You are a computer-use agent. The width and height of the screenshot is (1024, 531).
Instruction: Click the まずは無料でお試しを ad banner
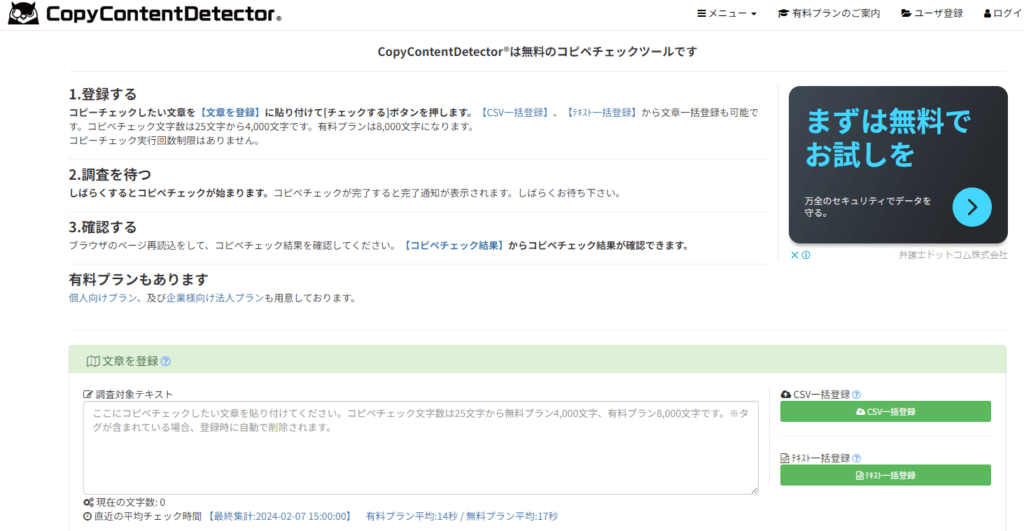tap(880, 140)
